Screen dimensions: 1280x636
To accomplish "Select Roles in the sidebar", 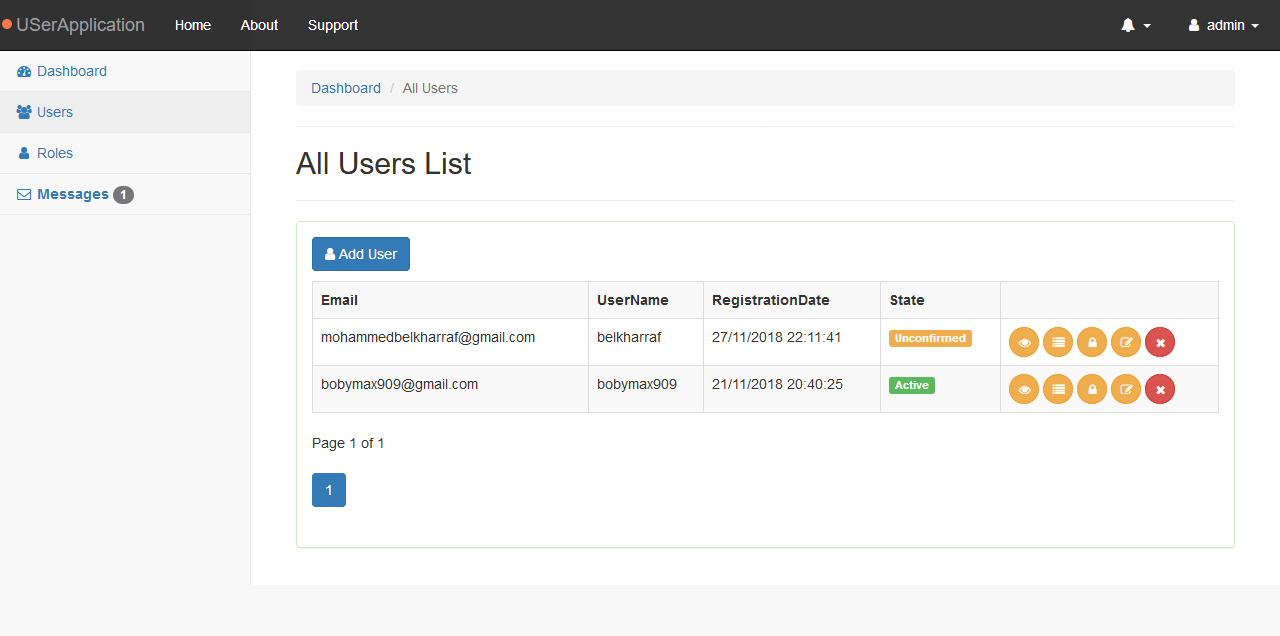I will point(55,153).
